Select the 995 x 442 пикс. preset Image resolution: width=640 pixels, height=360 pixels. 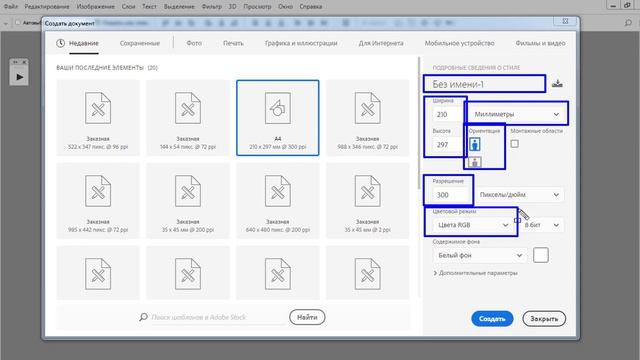click(98, 201)
